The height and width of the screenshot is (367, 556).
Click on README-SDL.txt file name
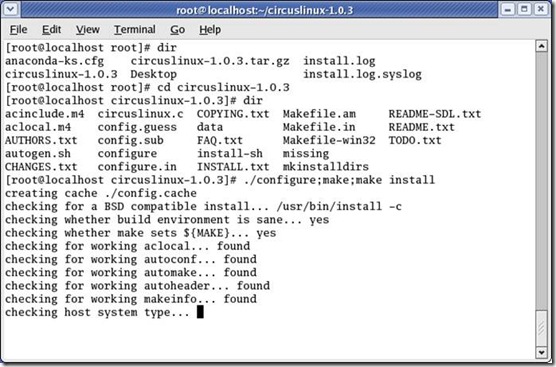pyautogui.click(x=435, y=114)
